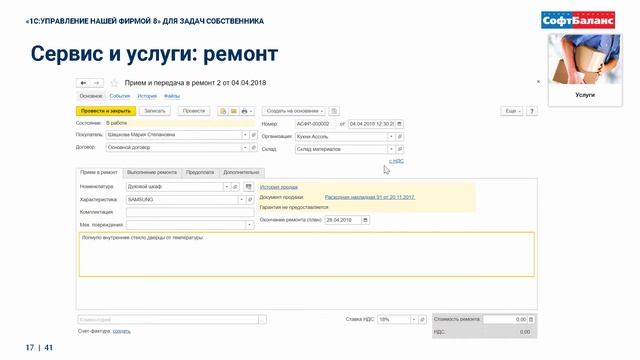The image size is (640, 360).
Task: Expand the Характеристика dropdown list
Action: click(x=242, y=200)
